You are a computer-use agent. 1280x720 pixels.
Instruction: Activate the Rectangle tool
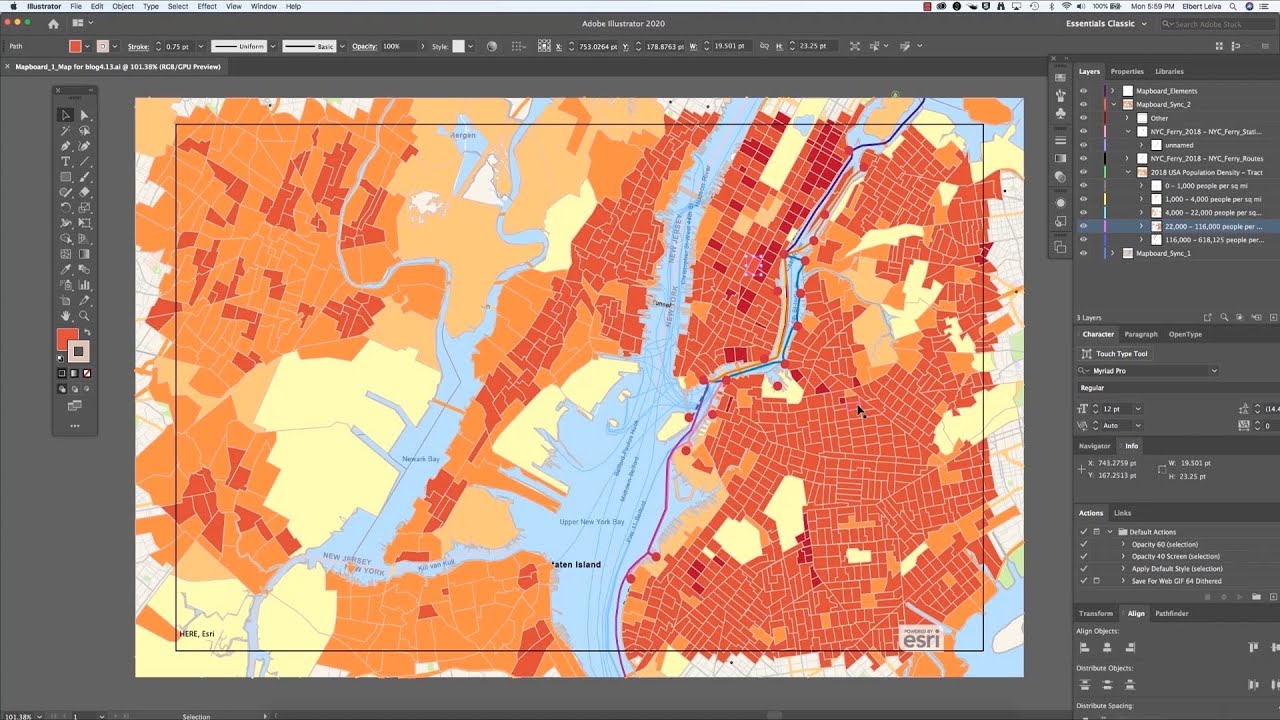click(66, 177)
